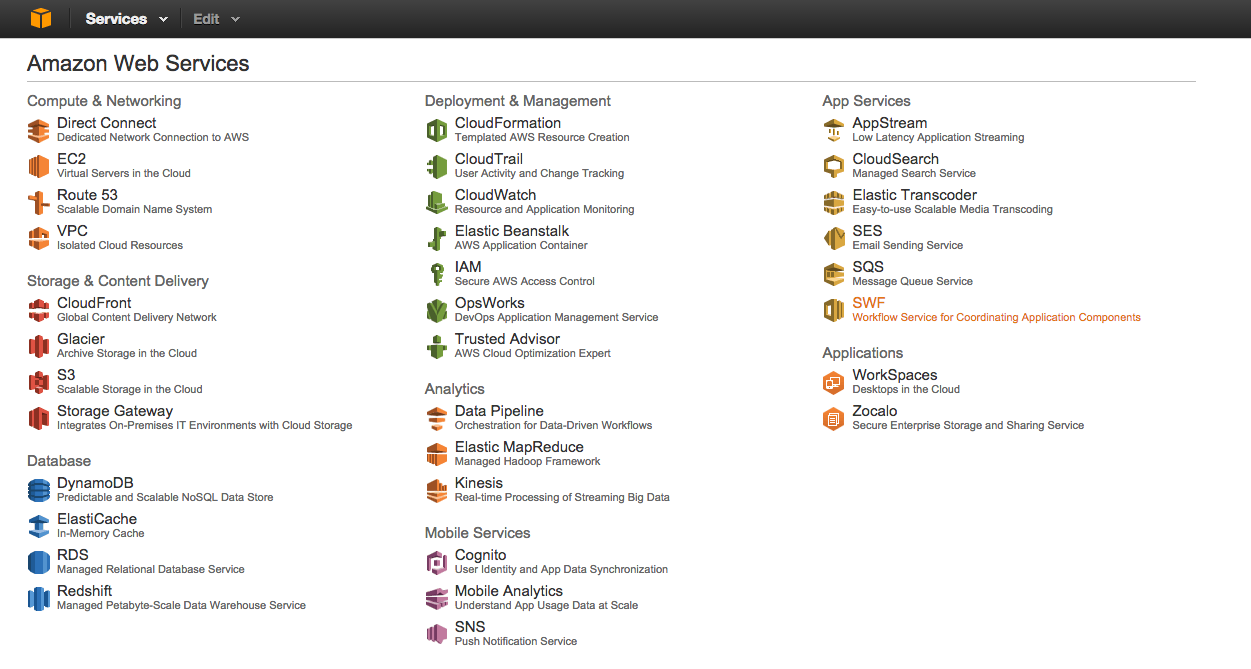Screen dimensions: 1251x669
Task: Open the Services dropdown menu
Action: 127,19
